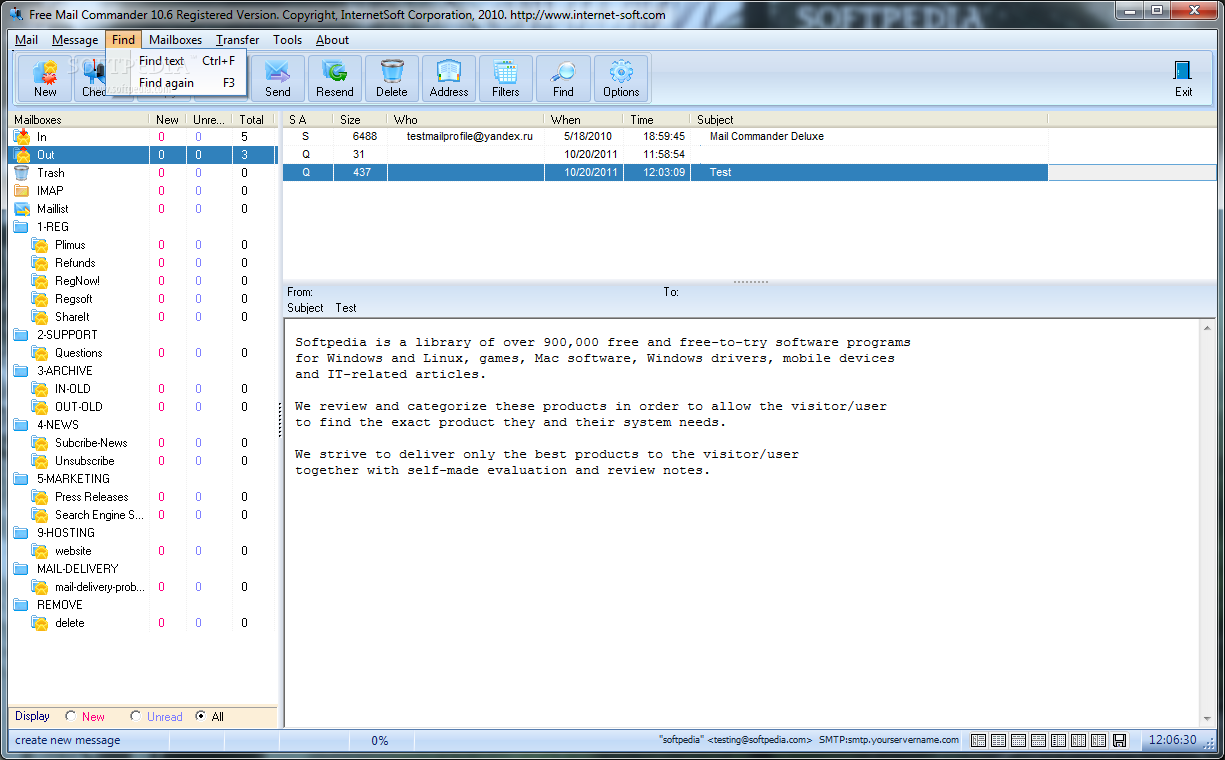This screenshot has width=1225, height=760.
Task: Select the RegNow! mailbox
Action: coord(77,281)
